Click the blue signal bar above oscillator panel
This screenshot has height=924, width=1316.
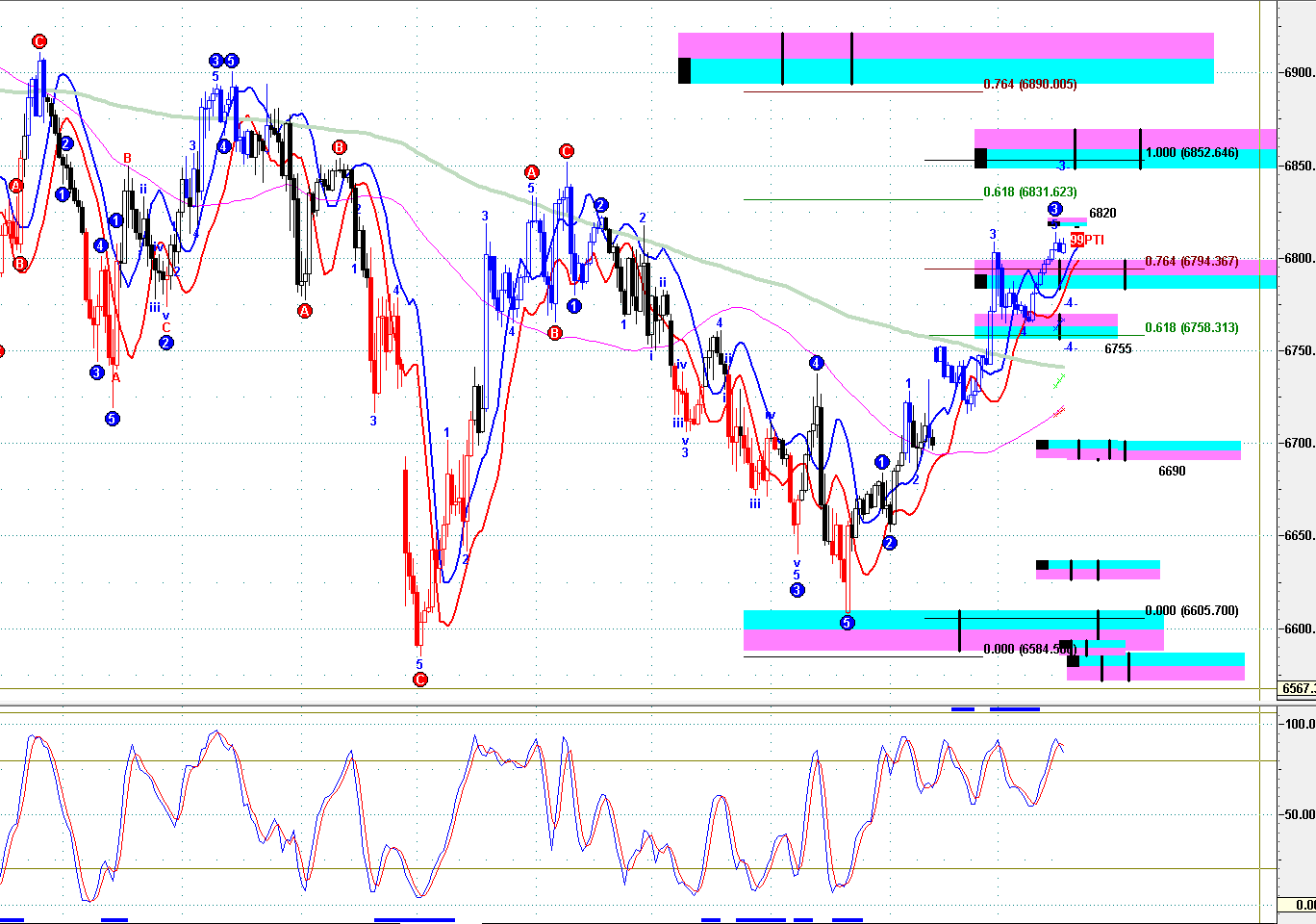tap(1015, 709)
